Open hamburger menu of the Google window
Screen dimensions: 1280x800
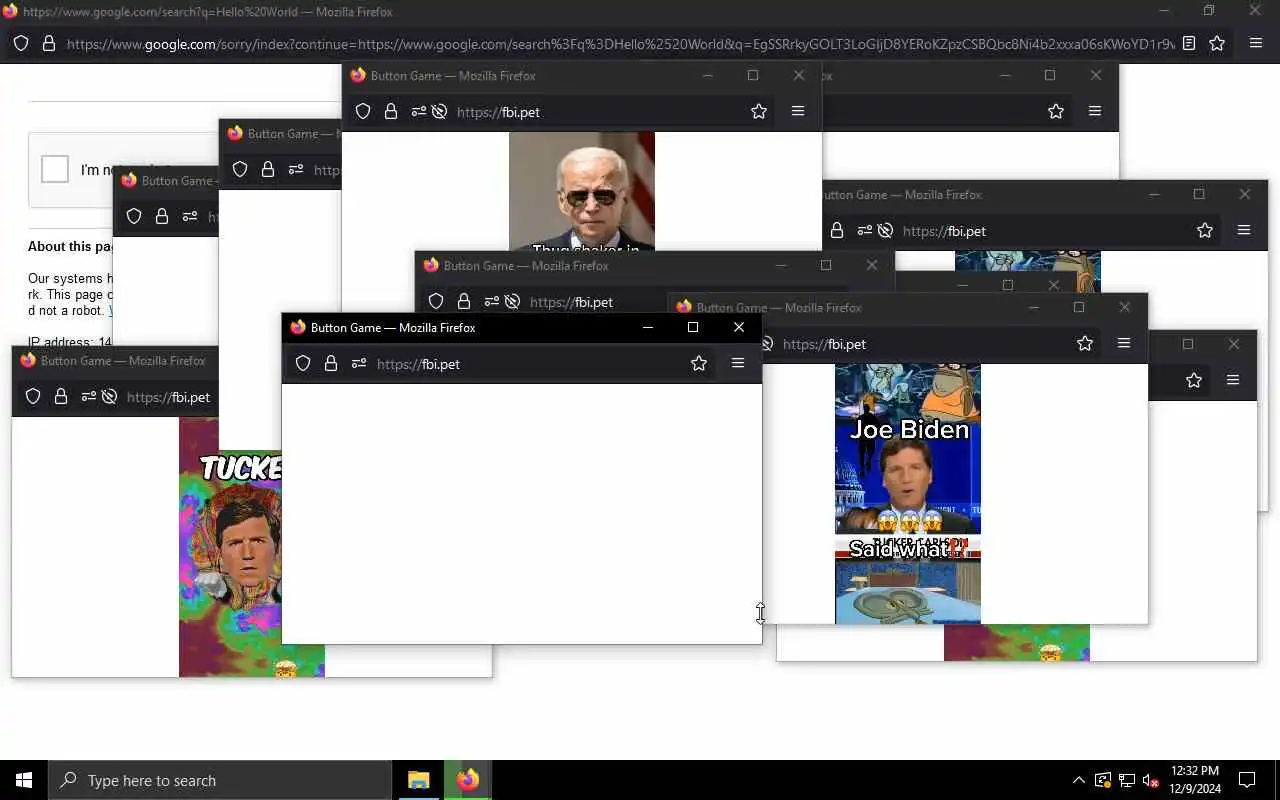(1256, 44)
